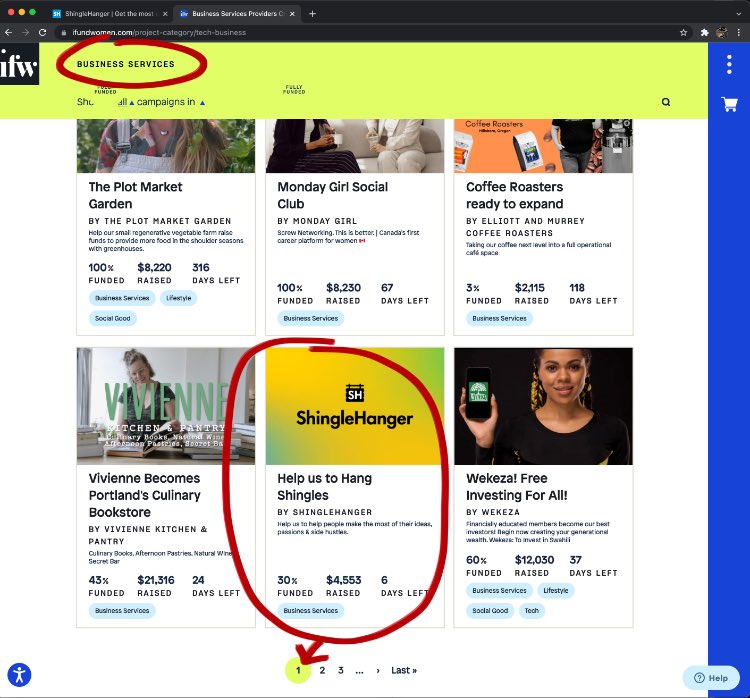Go back with the browser back arrow
The image size is (750, 698).
[8, 32]
